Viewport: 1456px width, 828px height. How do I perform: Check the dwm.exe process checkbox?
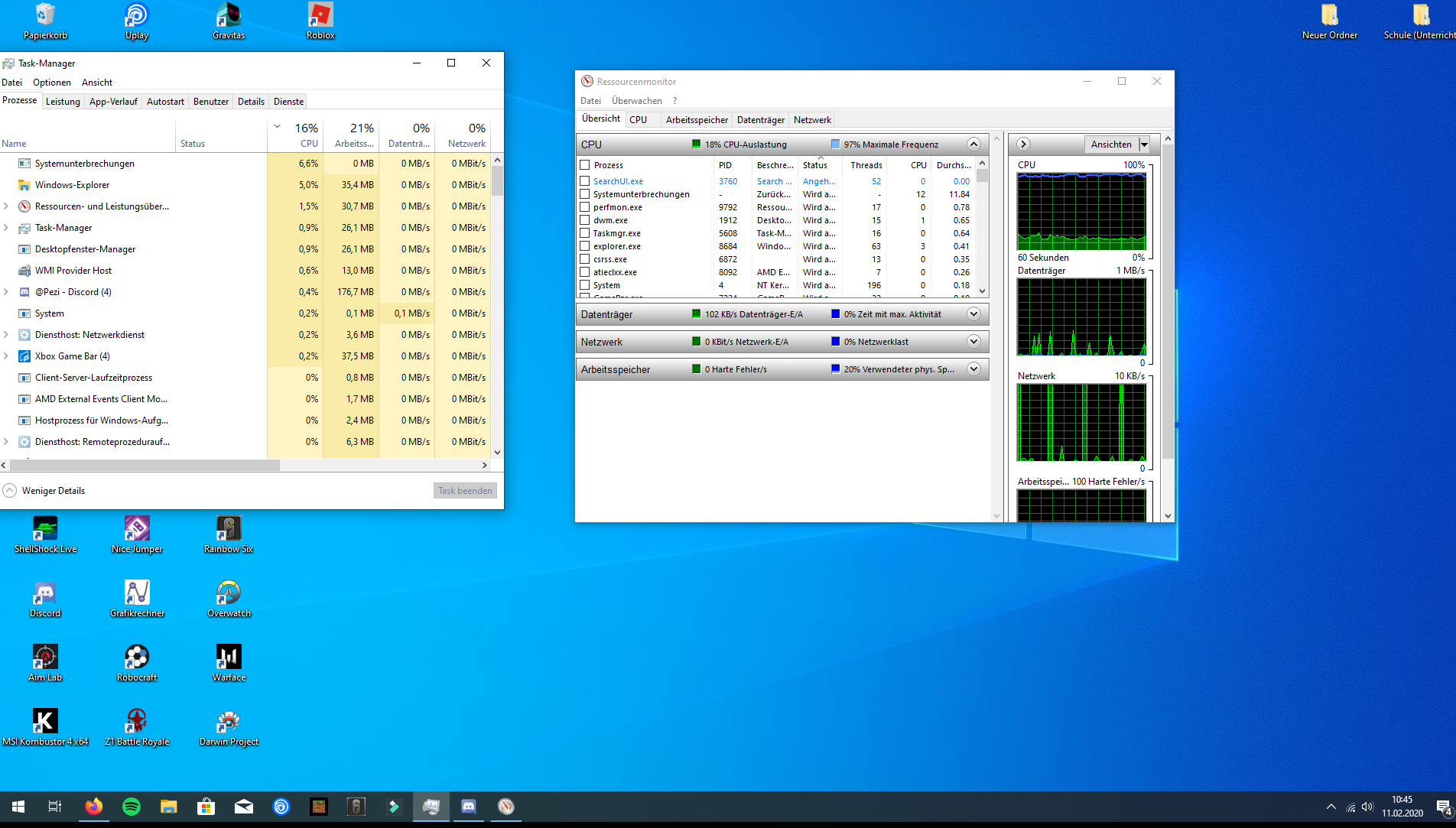585,220
